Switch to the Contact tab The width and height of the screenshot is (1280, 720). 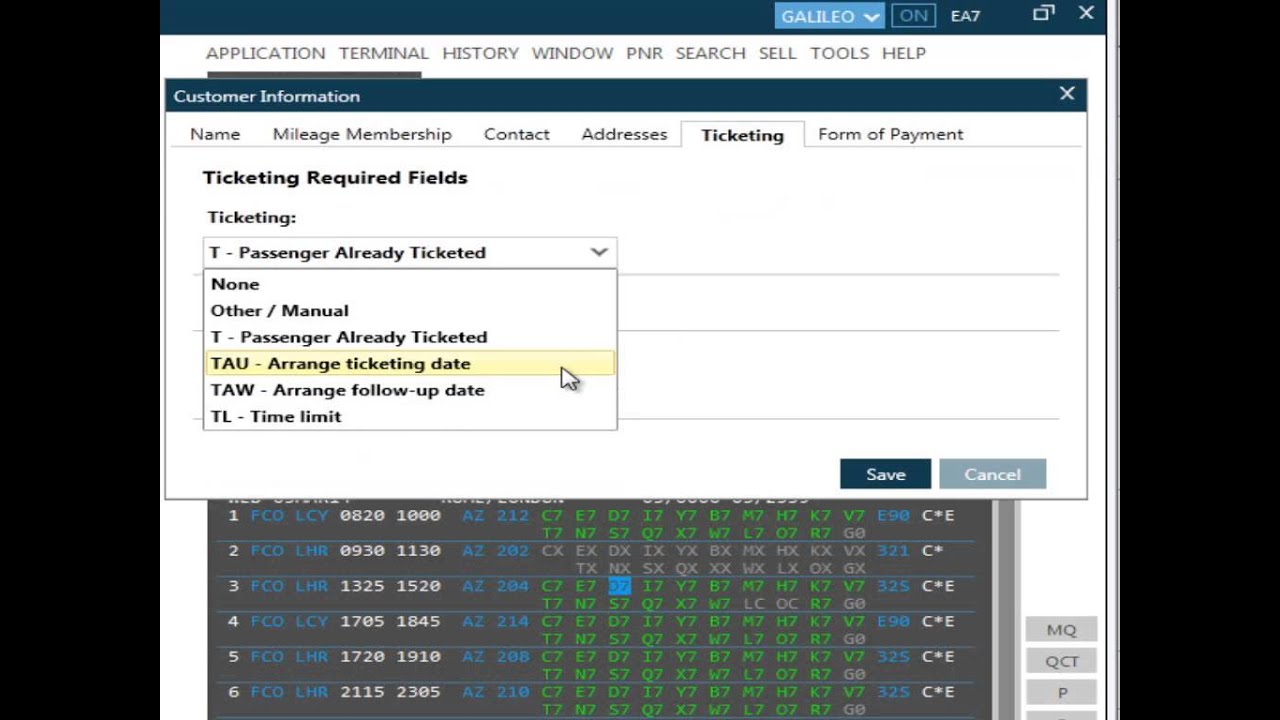[x=516, y=134]
